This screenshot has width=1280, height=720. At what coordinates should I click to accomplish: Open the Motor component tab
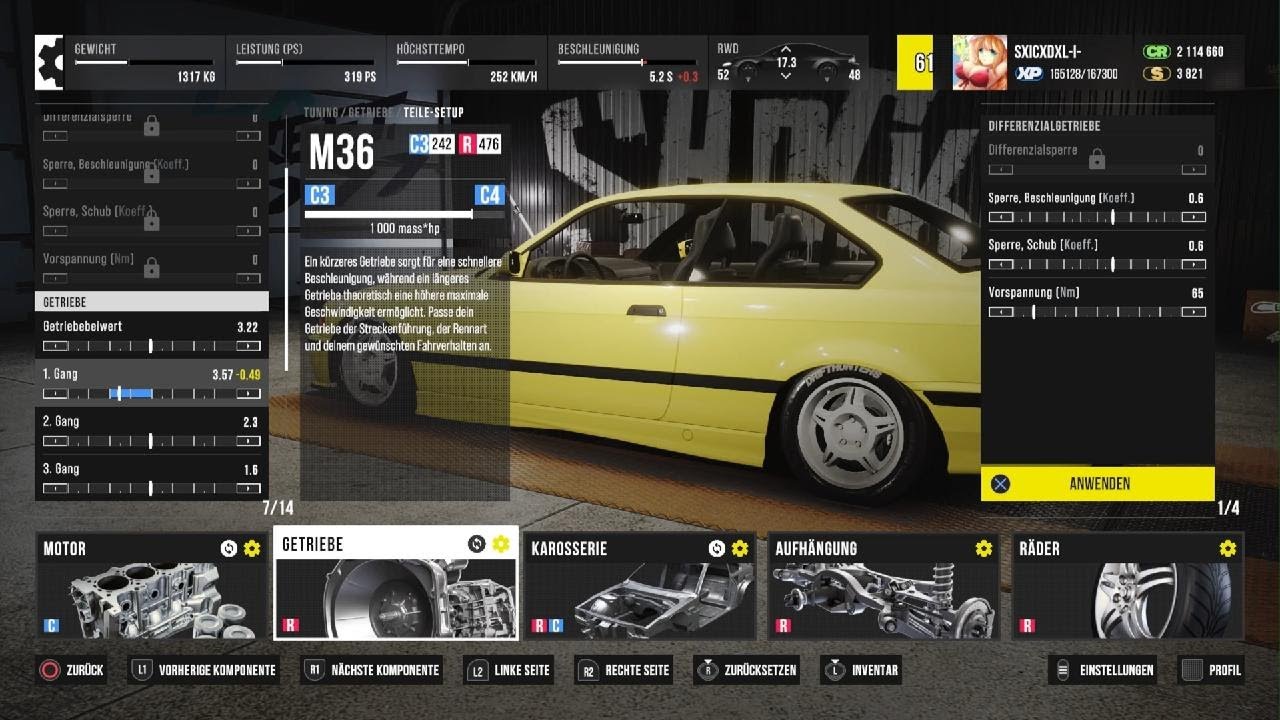pos(152,587)
